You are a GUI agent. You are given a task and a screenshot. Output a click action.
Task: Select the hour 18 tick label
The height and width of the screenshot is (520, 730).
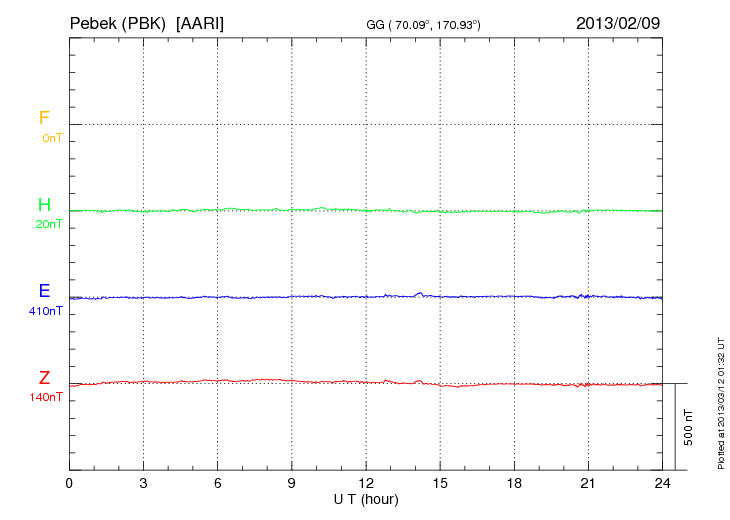(514, 484)
